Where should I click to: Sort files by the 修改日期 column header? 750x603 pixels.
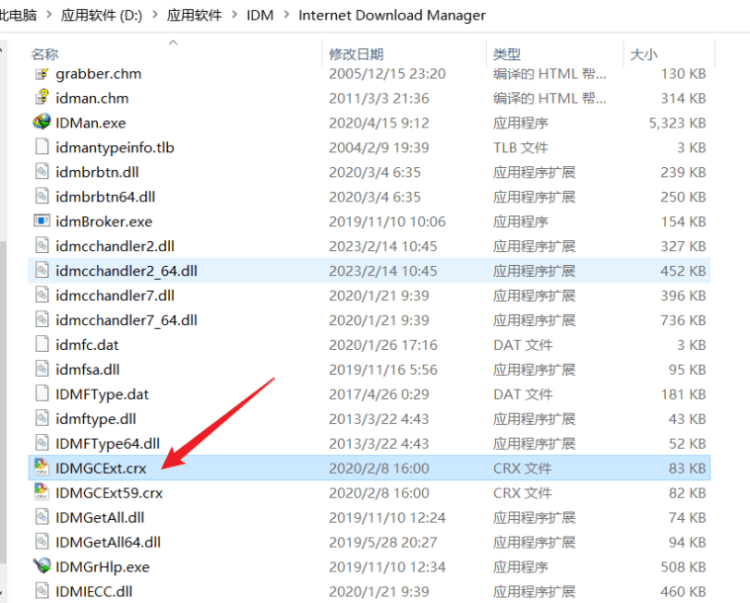point(356,54)
